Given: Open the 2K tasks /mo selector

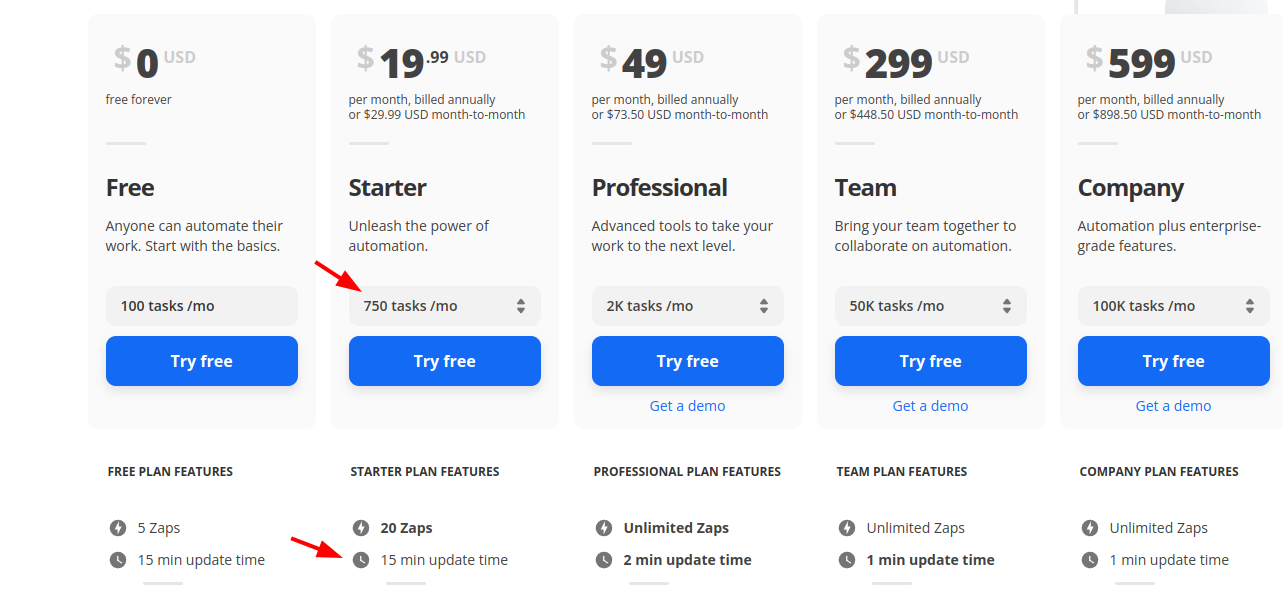Looking at the screenshot, I should tap(688, 306).
